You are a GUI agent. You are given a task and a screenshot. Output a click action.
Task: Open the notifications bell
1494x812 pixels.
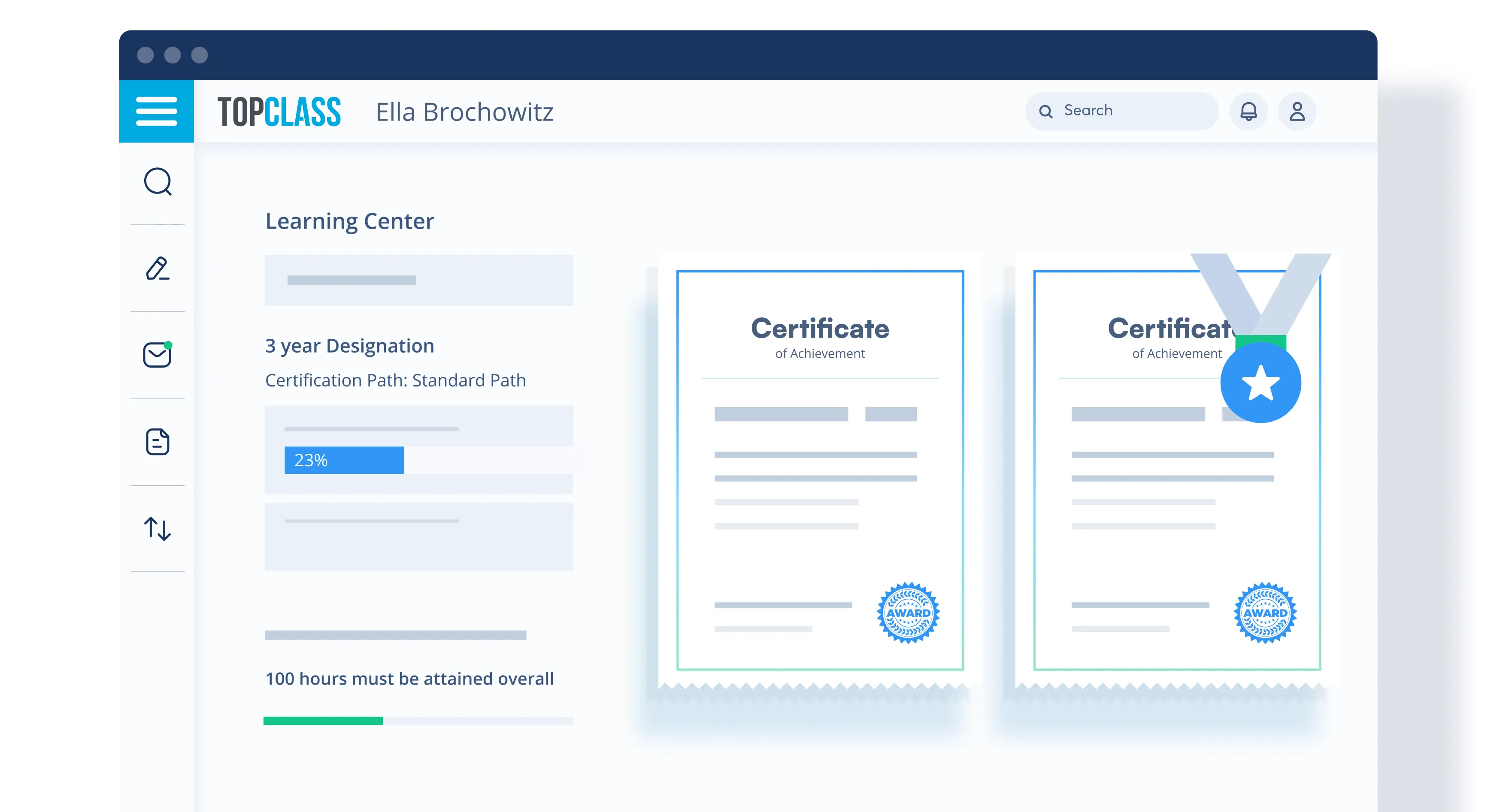1248,111
